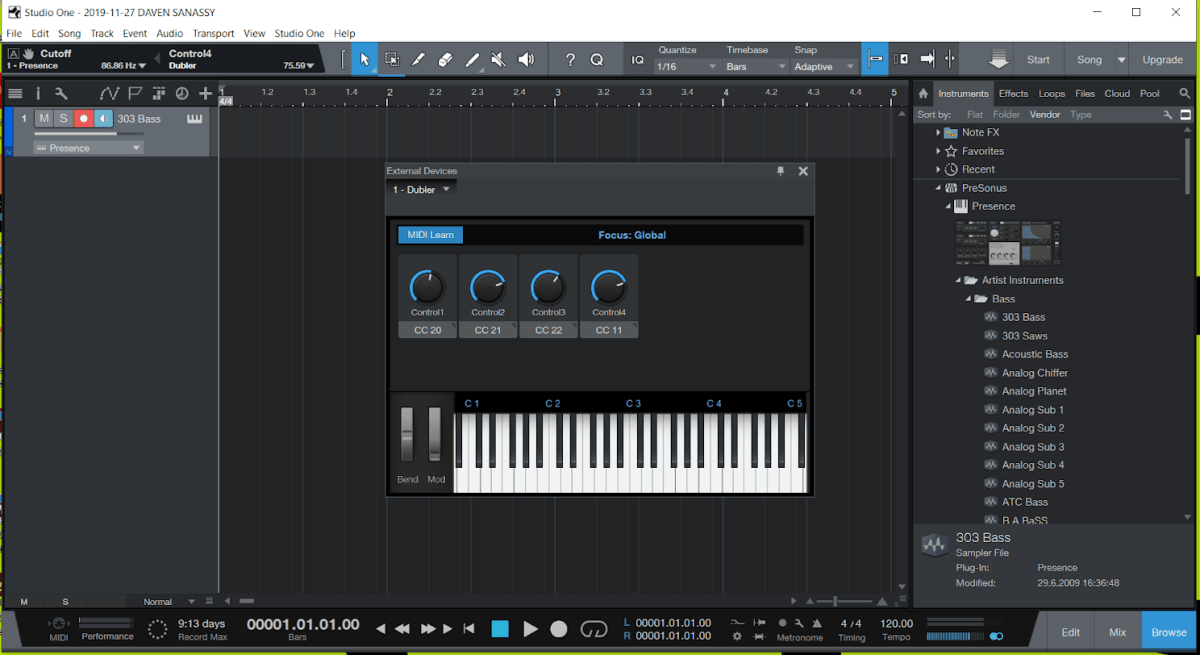Screen dimensions: 1200x655
Task: Open the Snap Adaptive dropdown
Action: (x=824, y=67)
